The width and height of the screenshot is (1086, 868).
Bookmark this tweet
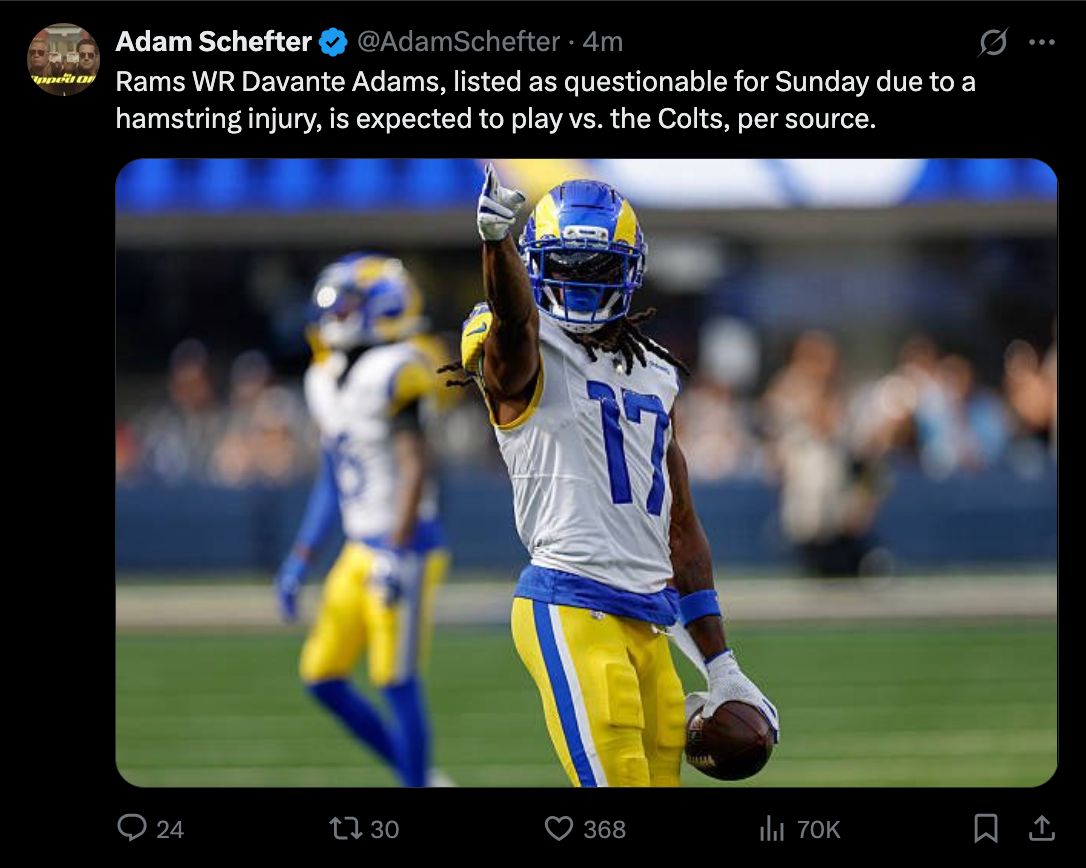(985, 828)
